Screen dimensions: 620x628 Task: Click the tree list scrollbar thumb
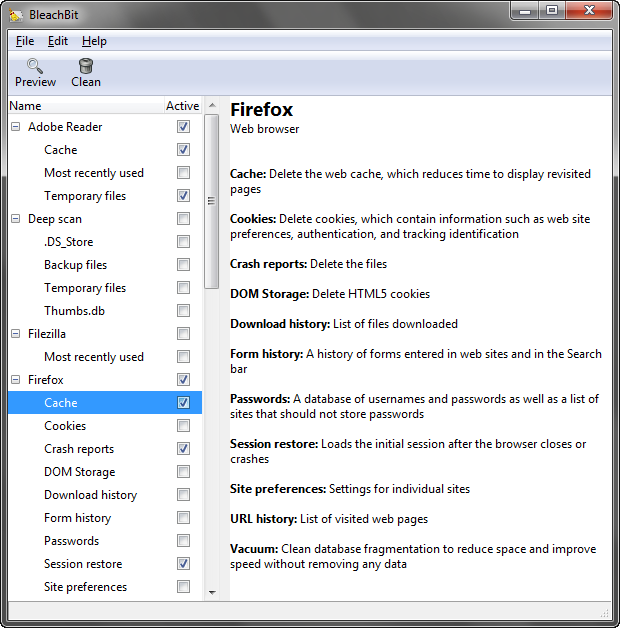(x=212, y=201)
